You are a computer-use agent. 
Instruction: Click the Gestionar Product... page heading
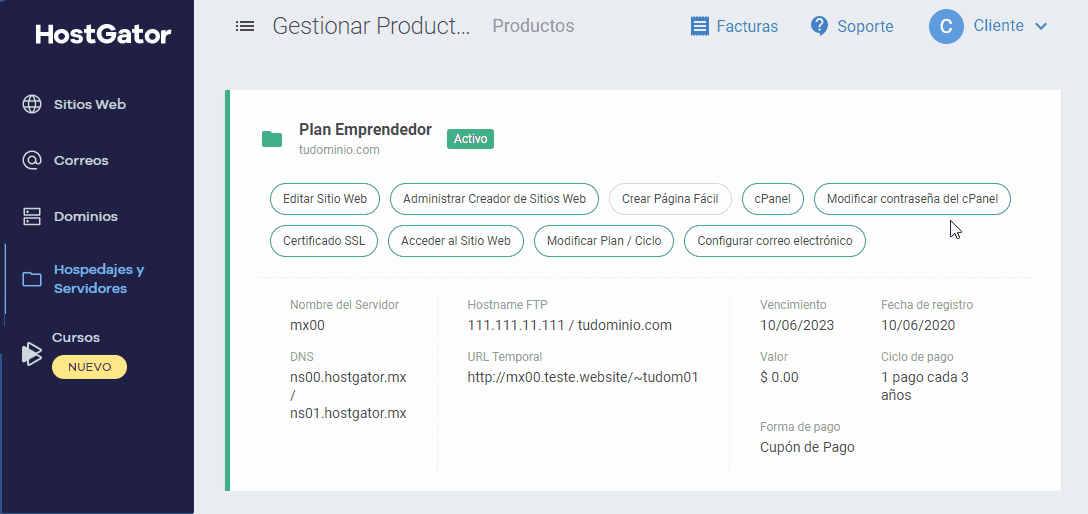click(371, 26)
